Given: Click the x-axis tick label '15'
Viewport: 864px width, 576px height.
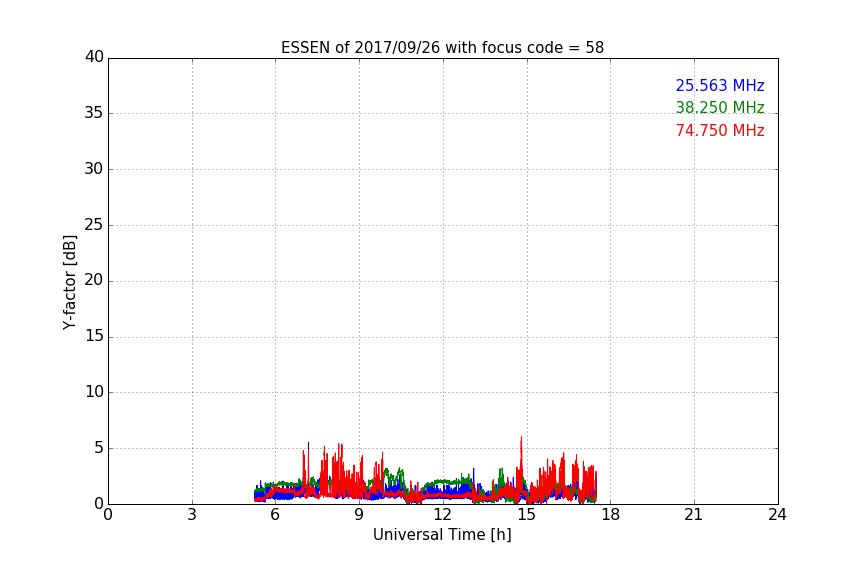Looking at the screenshot, I should (x=527, y=515).
